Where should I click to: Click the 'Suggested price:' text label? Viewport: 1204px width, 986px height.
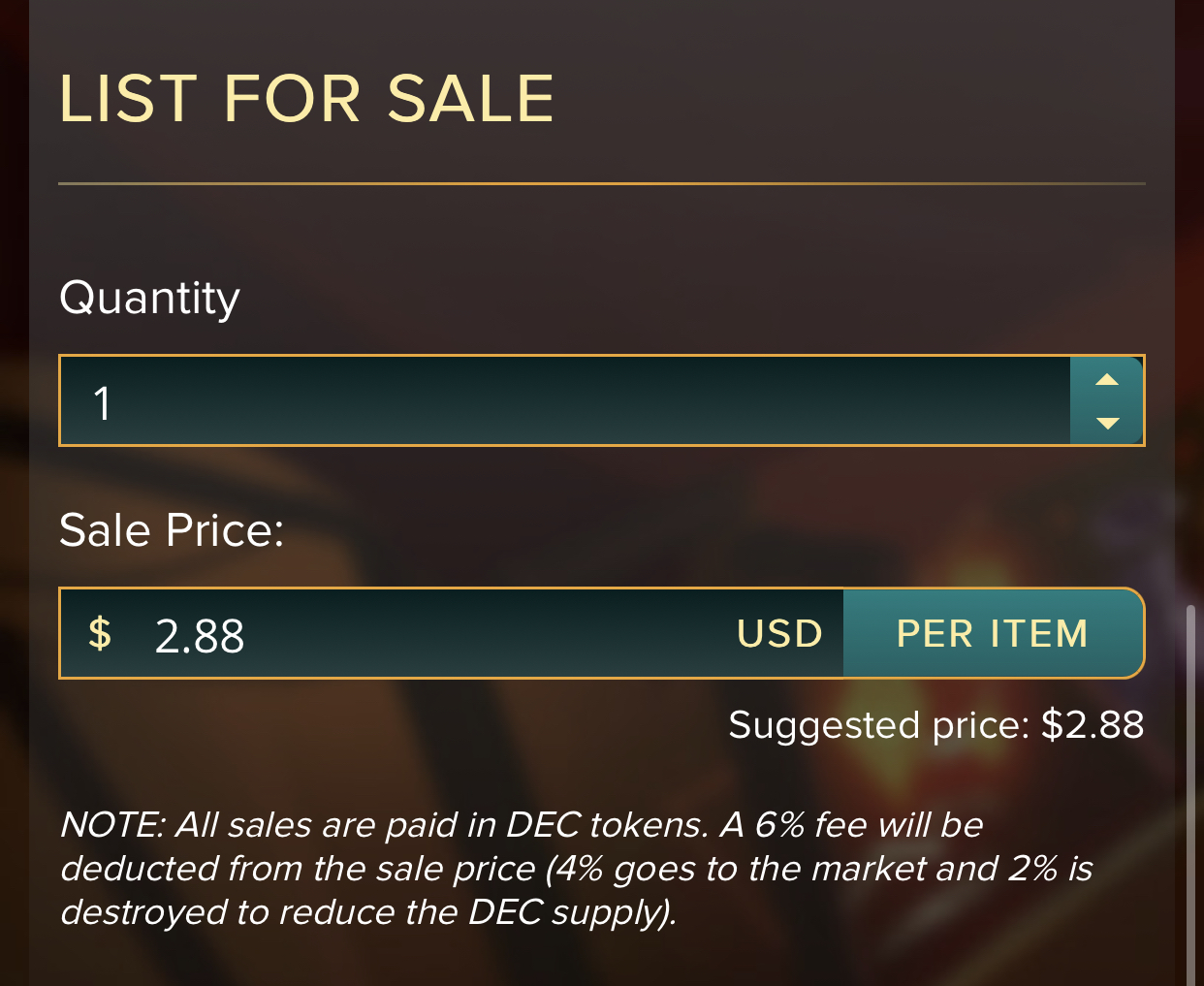click(x=878, y=725)
